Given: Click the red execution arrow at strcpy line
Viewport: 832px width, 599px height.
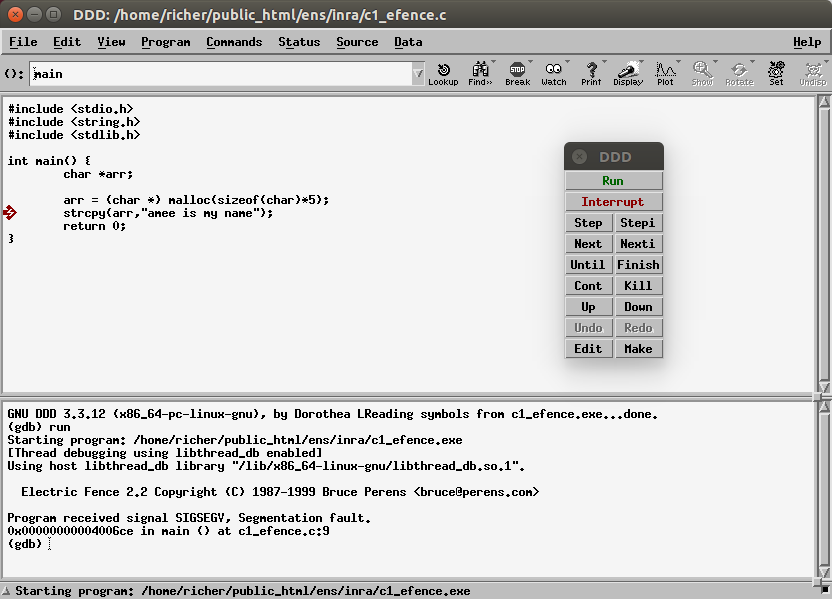Looking at the screenshot, I should [x=10, y=212].
